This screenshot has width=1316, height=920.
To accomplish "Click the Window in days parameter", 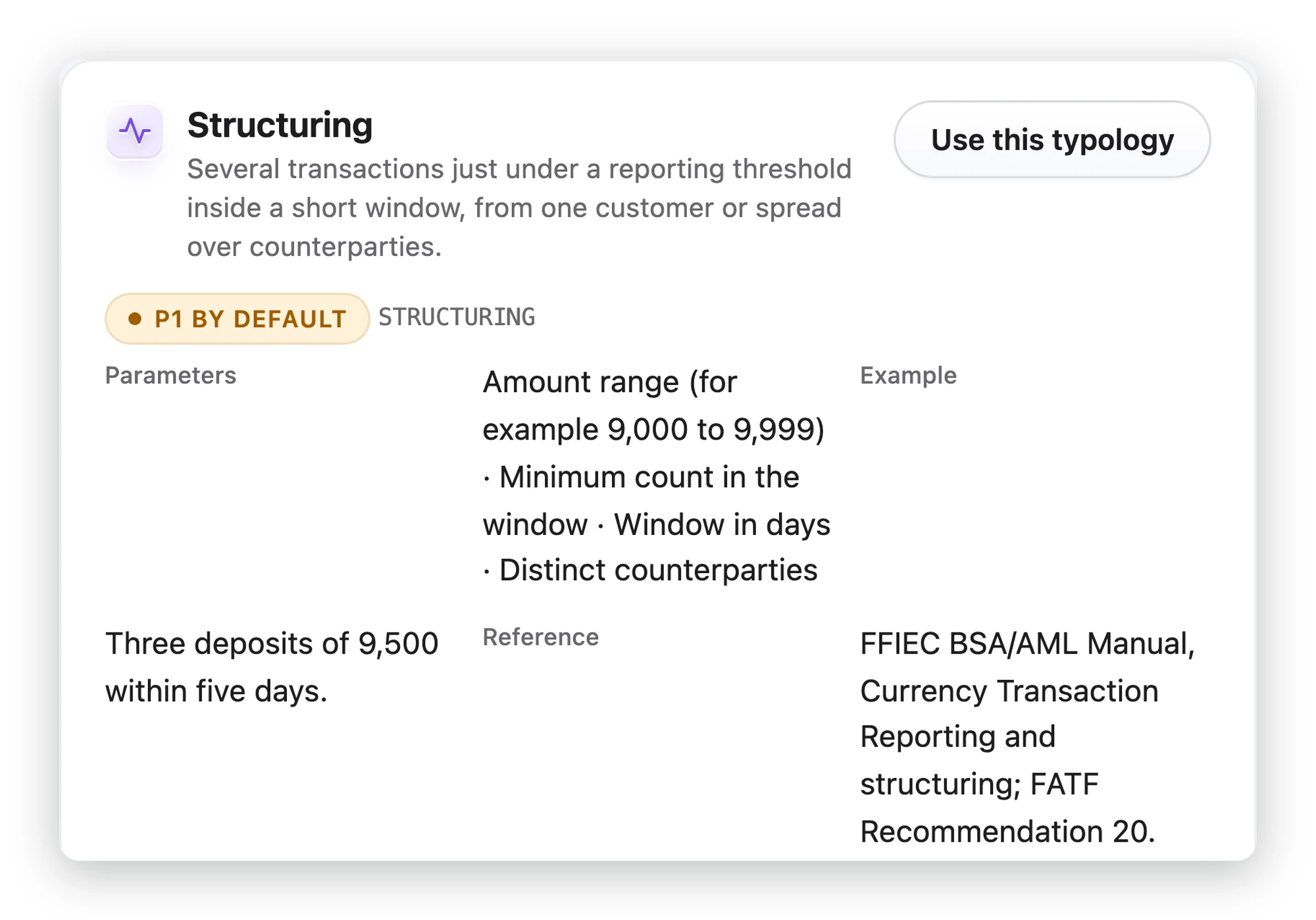I will pos(722,525).
